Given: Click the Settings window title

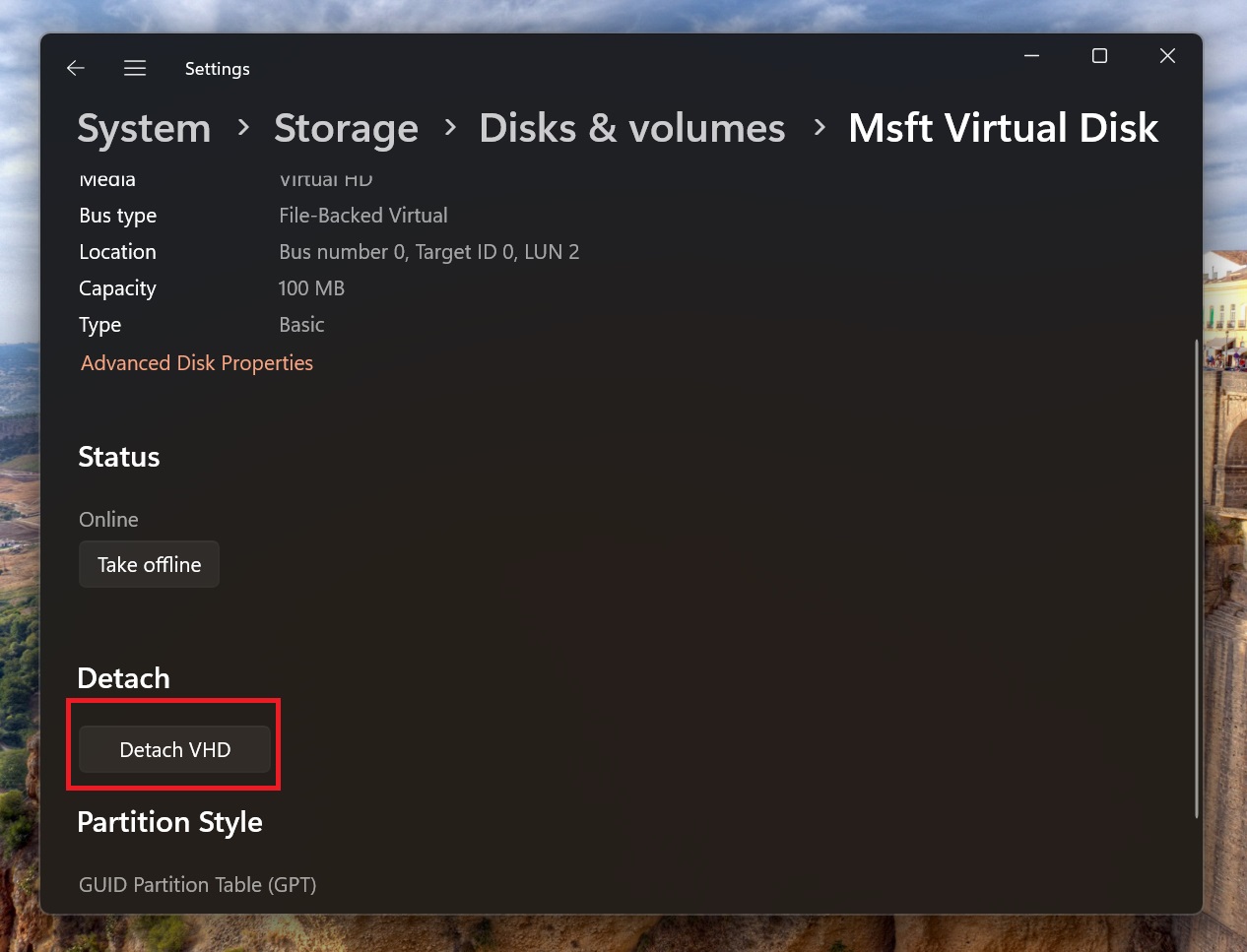Looking at the screenshot, I should 218,69.
